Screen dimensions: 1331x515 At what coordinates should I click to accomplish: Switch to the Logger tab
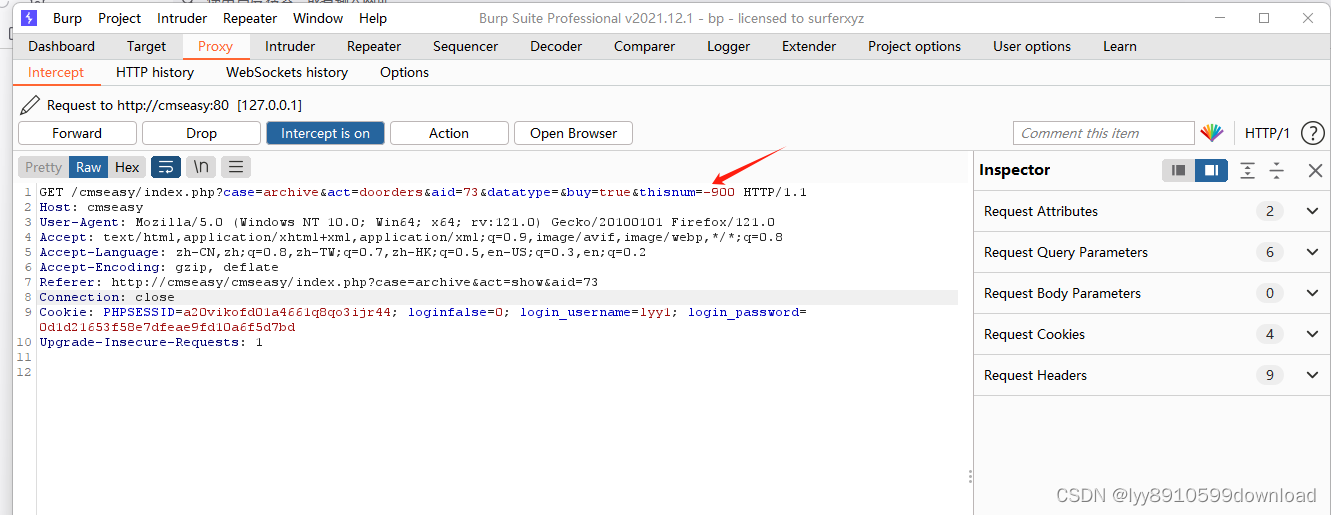[729, 46]
